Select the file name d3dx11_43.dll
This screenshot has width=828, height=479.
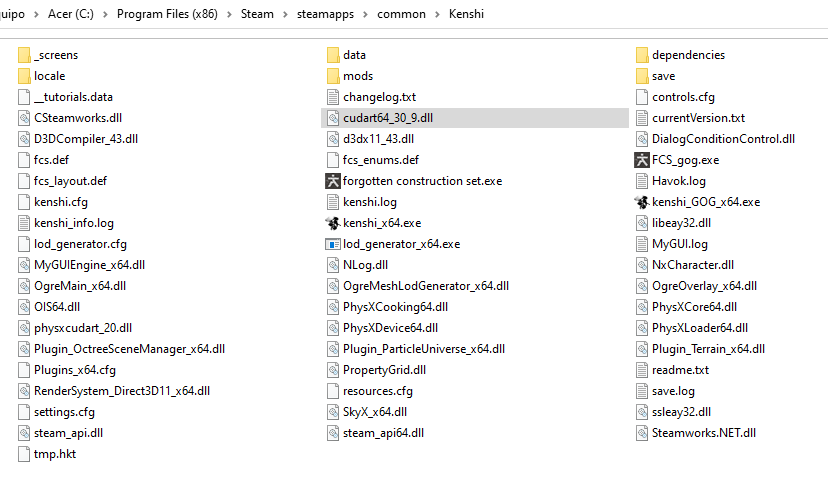tap(379, 139)
